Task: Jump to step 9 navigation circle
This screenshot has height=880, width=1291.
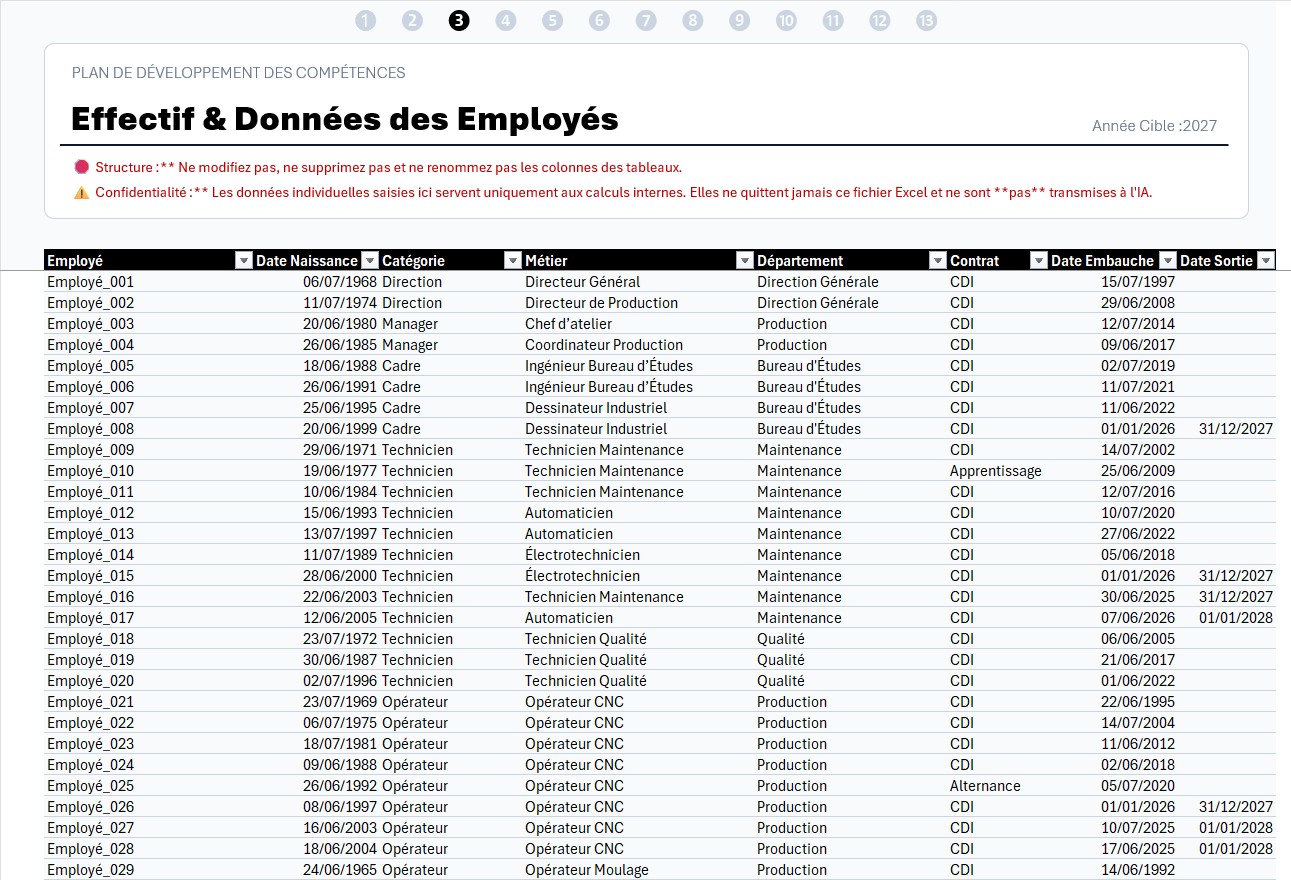Action: click(739, 20)
